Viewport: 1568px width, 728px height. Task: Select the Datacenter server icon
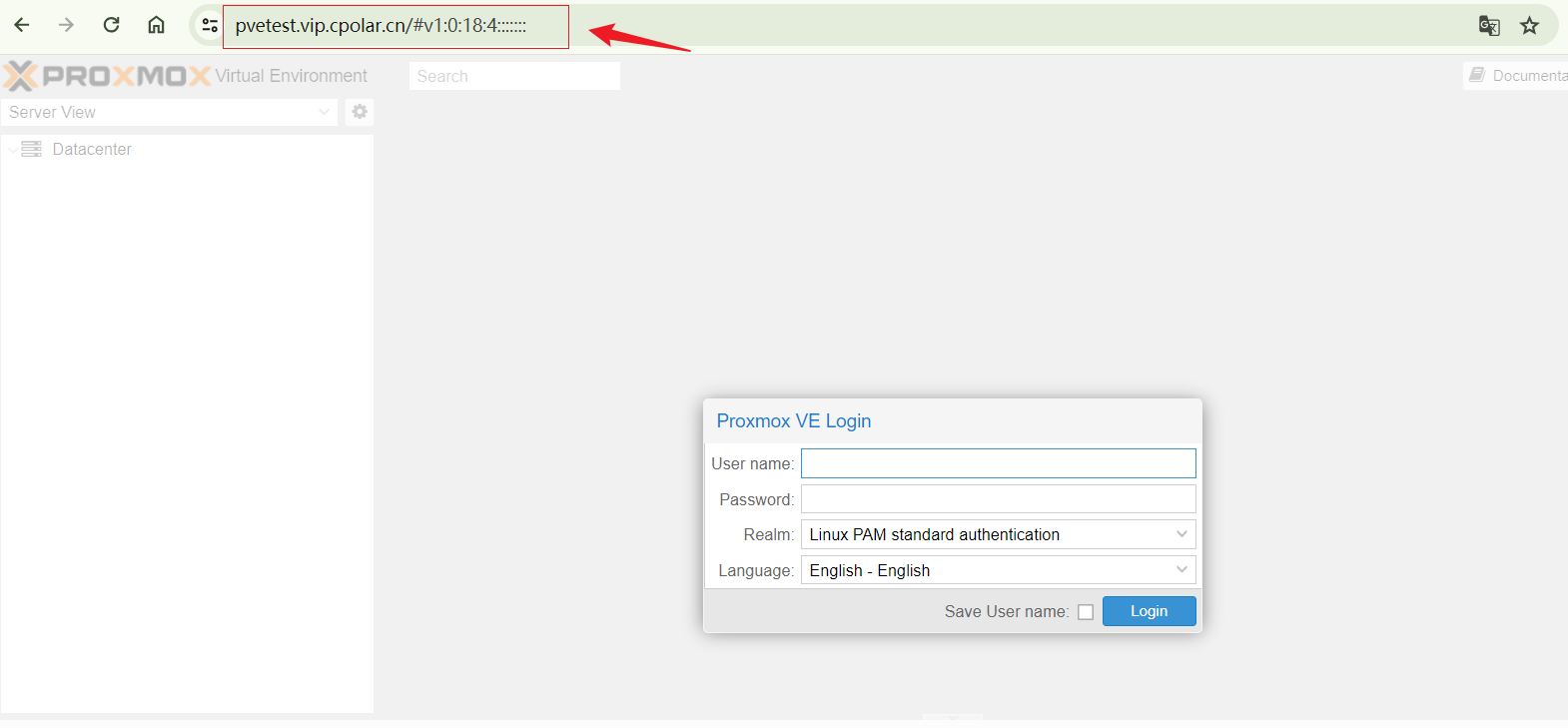pyautogui.click(x=32, y=149)
